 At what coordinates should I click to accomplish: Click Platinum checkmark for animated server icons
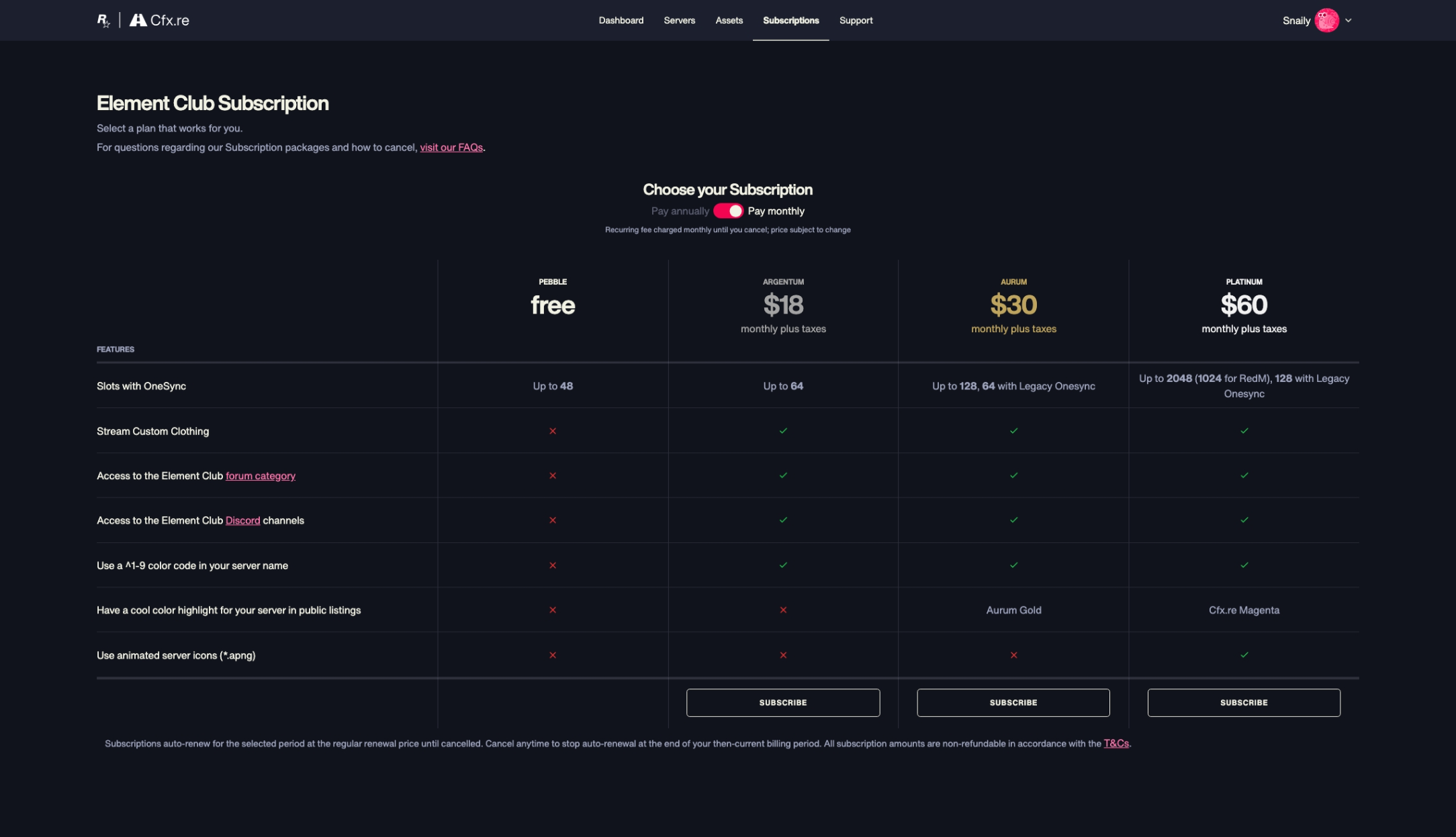[x=1244, y=655]
